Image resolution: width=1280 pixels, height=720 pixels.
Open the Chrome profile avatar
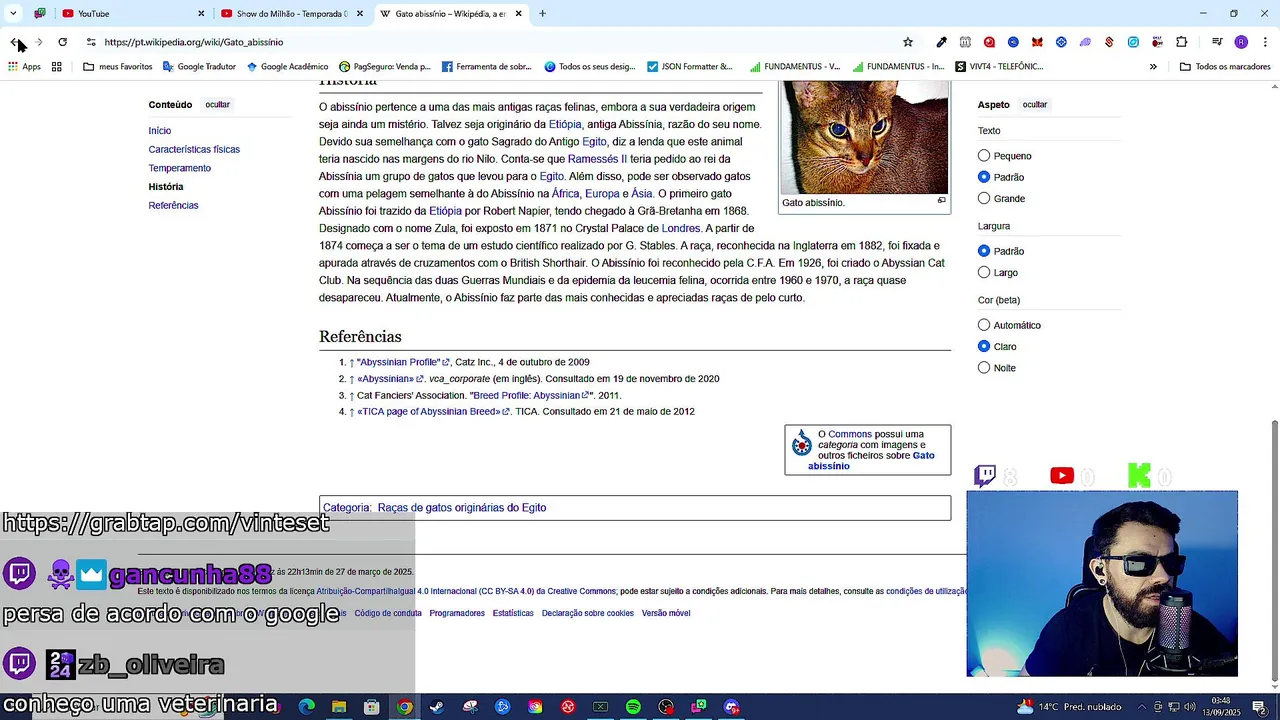(x=1241, y=42)
